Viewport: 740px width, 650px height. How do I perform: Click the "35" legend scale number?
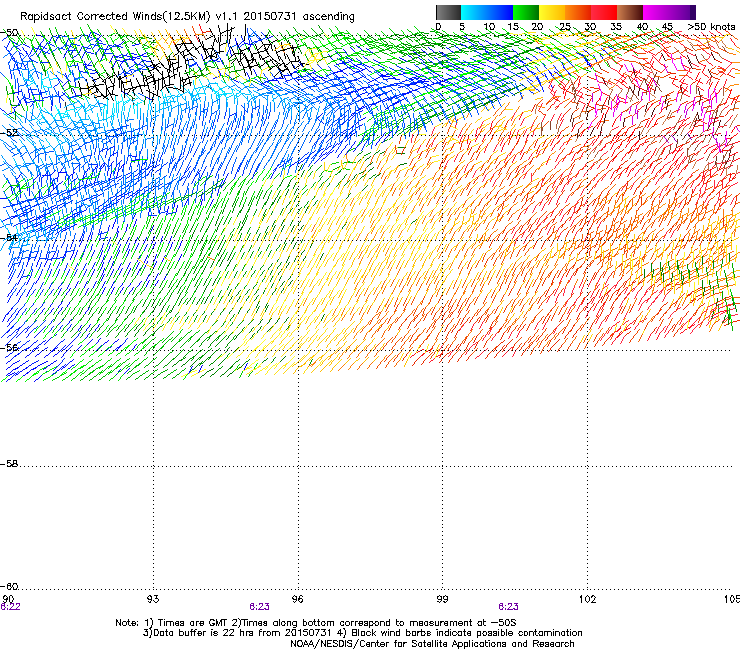616,27
